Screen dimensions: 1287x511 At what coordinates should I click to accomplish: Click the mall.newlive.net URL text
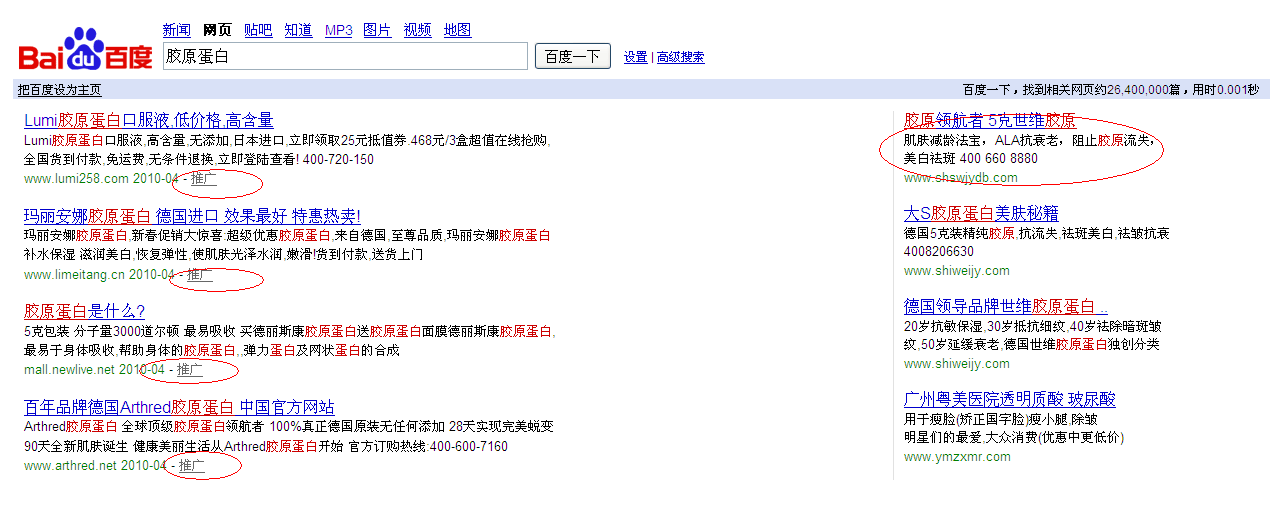pyautogui.click(x=69, y=370)
